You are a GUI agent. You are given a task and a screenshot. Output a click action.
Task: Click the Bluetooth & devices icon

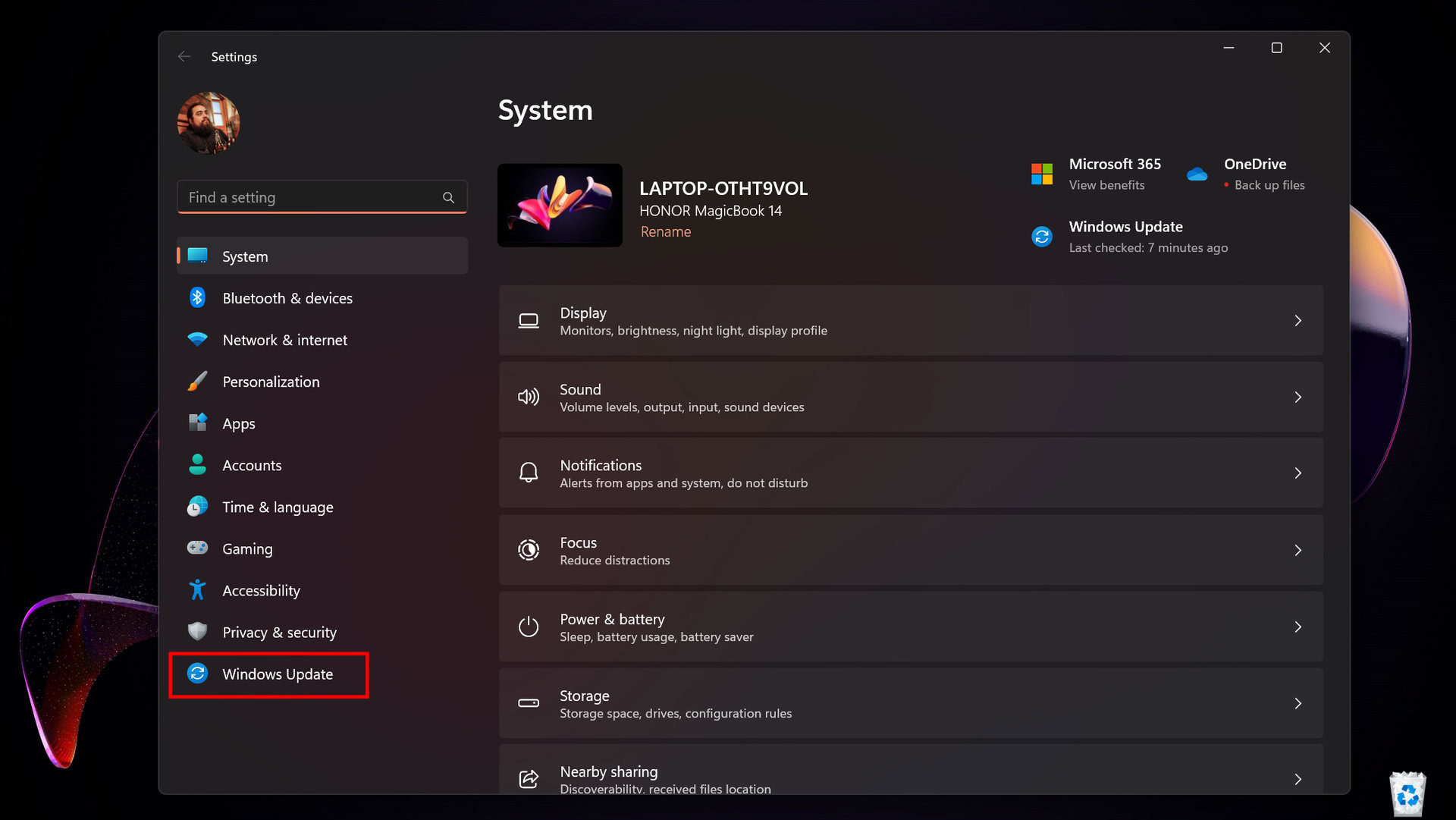(197, 298)
